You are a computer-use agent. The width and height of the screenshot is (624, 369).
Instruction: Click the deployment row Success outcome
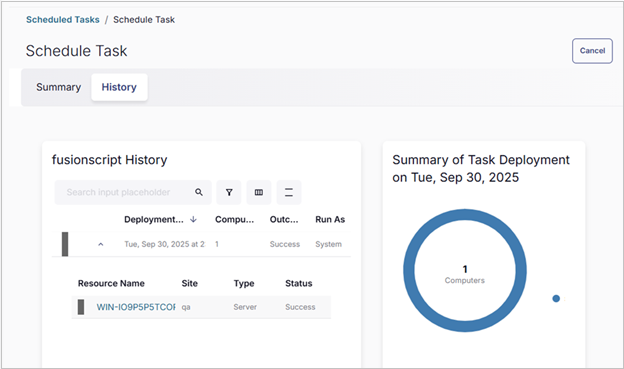pos(285,244)
